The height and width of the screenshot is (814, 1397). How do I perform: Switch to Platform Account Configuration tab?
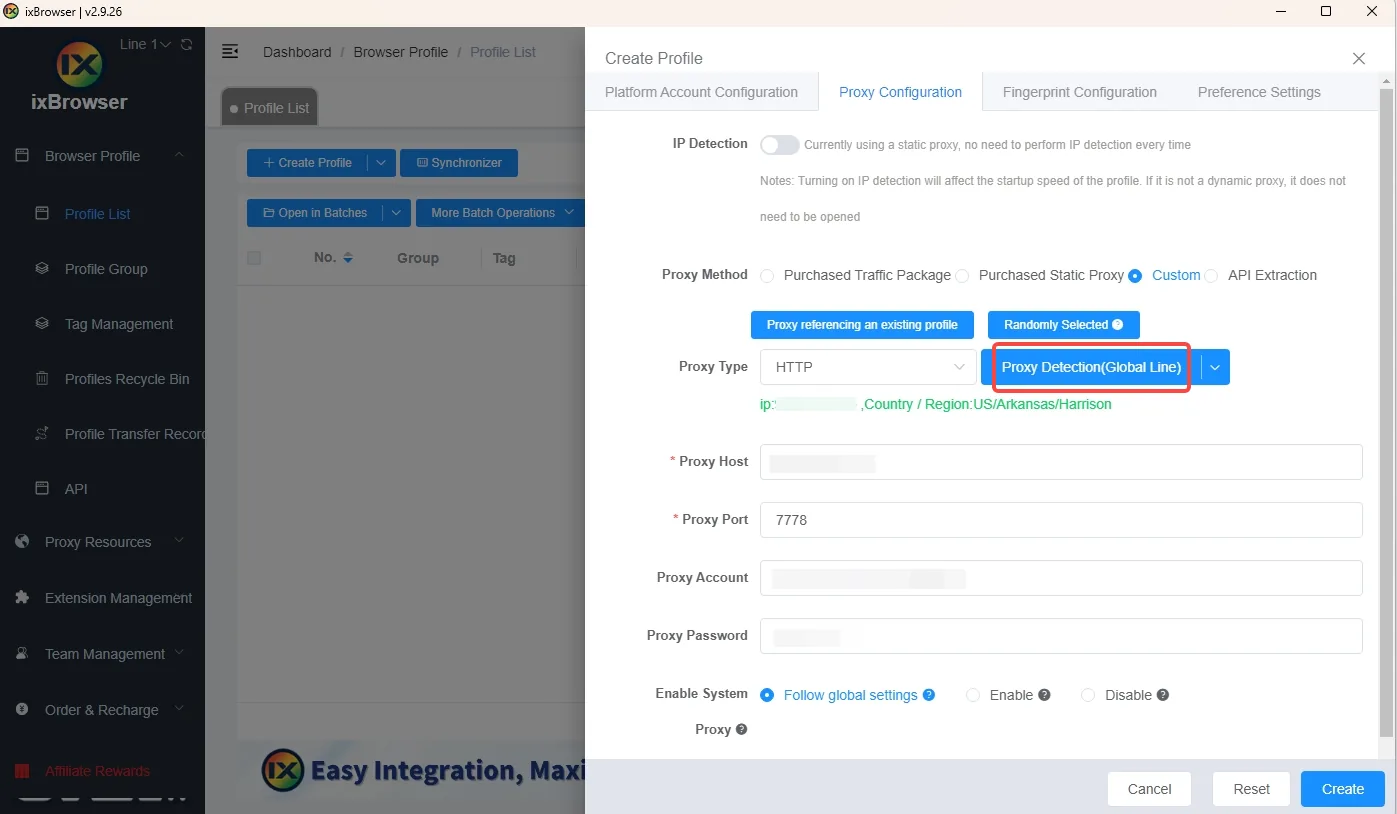tap(701, 92)
